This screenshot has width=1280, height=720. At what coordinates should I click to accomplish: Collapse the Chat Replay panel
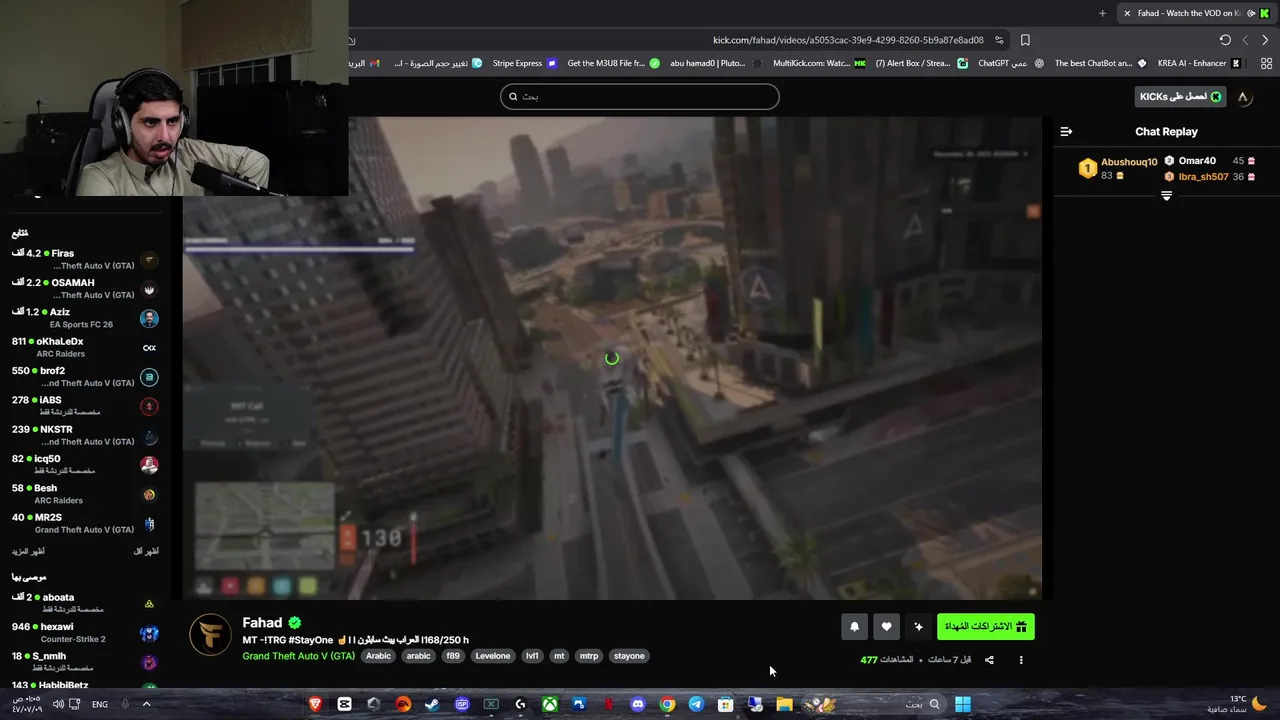pos(1066,131)
